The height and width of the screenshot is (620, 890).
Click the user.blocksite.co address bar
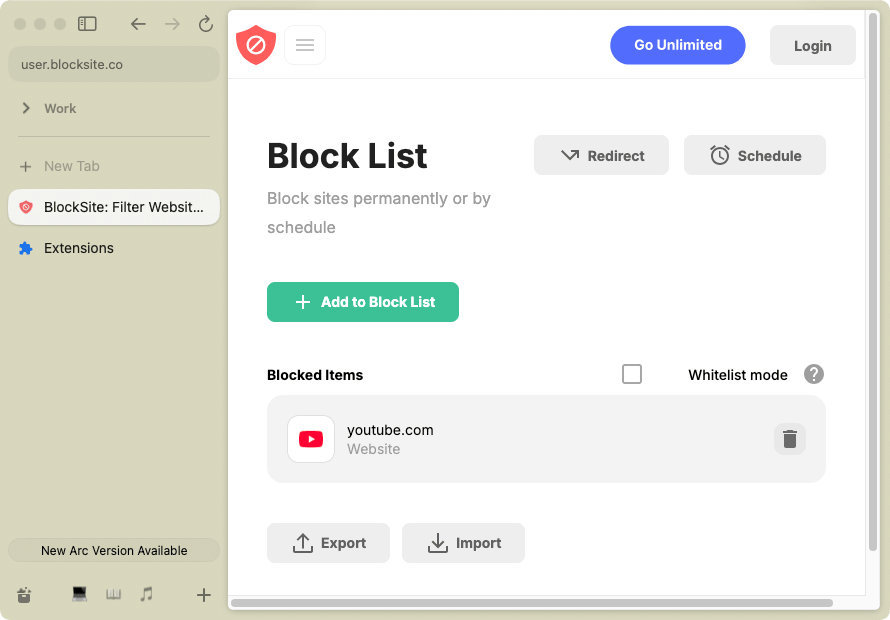114,64
